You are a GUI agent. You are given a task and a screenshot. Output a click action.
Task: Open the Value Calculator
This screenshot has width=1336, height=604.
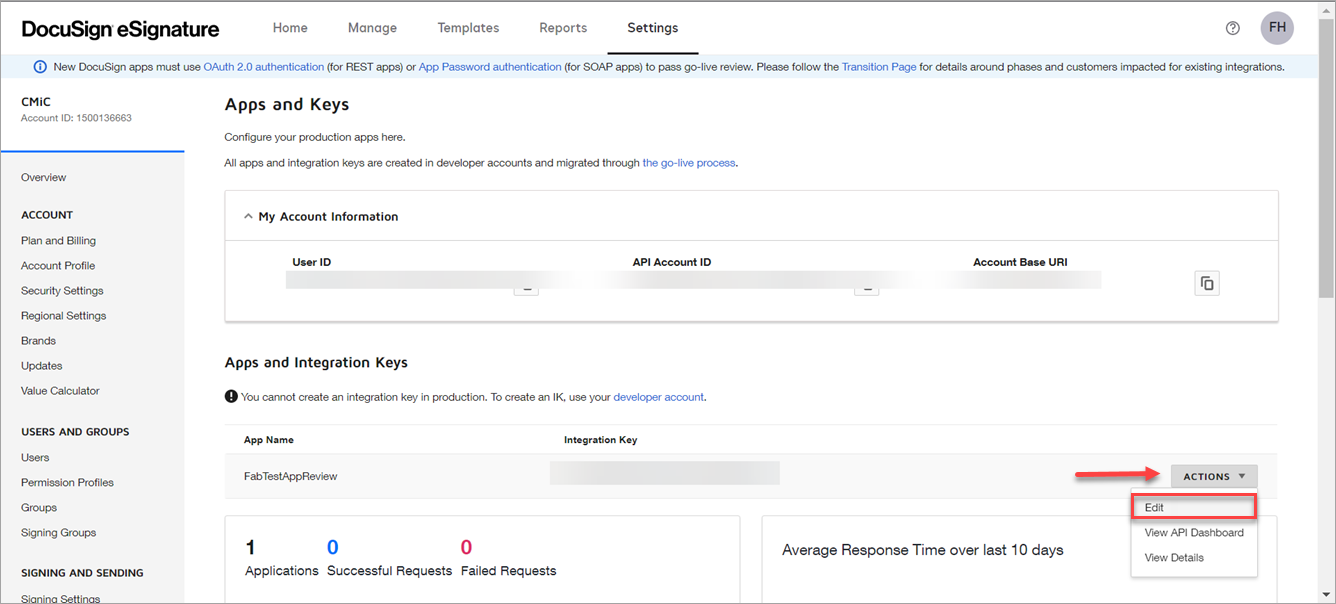point(60,391)
